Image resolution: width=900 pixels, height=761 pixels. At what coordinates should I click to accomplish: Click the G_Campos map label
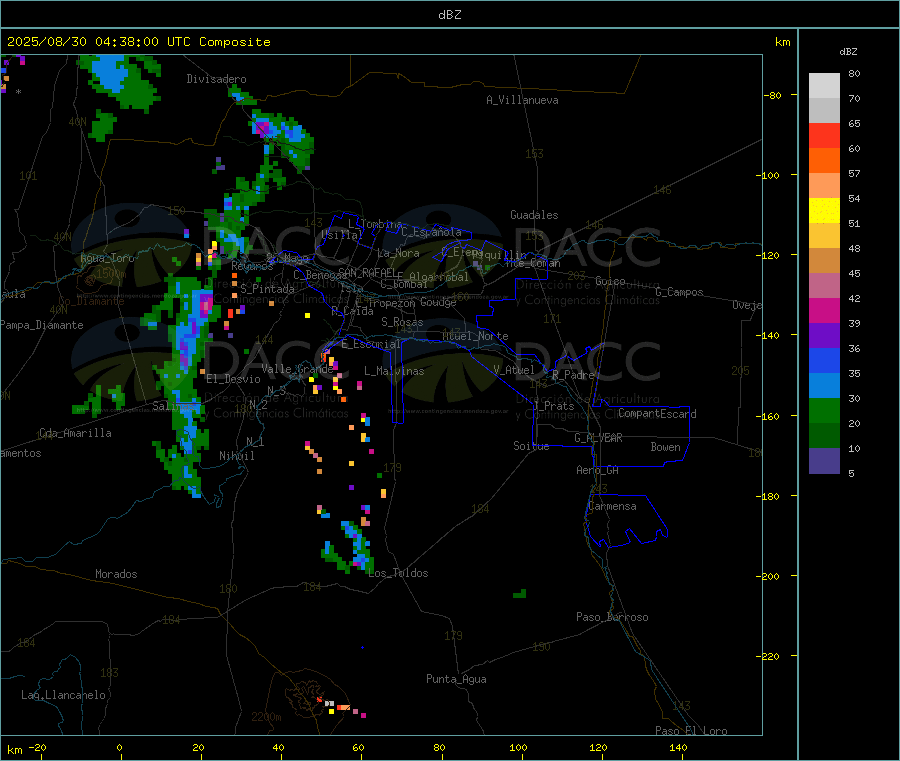point(680,292)
